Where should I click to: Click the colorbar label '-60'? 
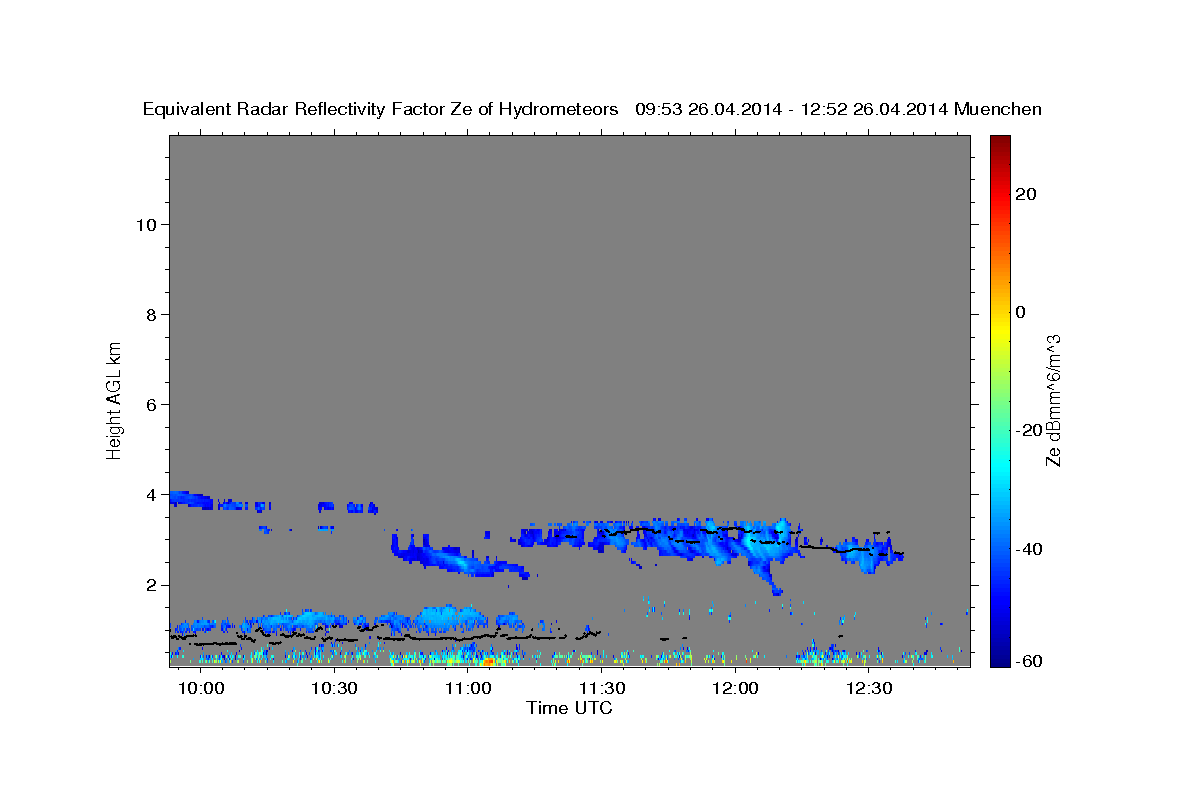click(x=1031, y=661)
